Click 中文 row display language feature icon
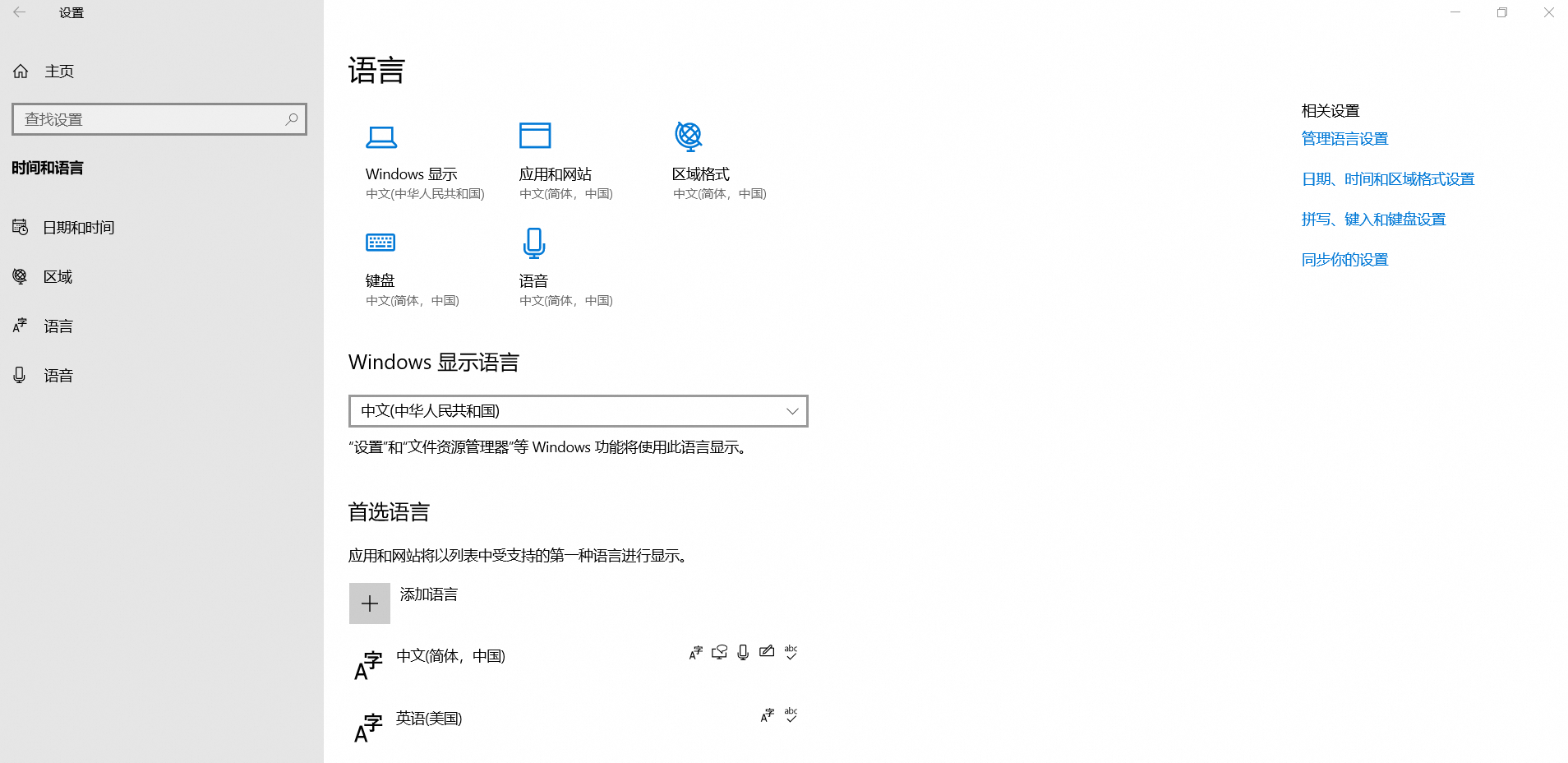 (696, 653)
